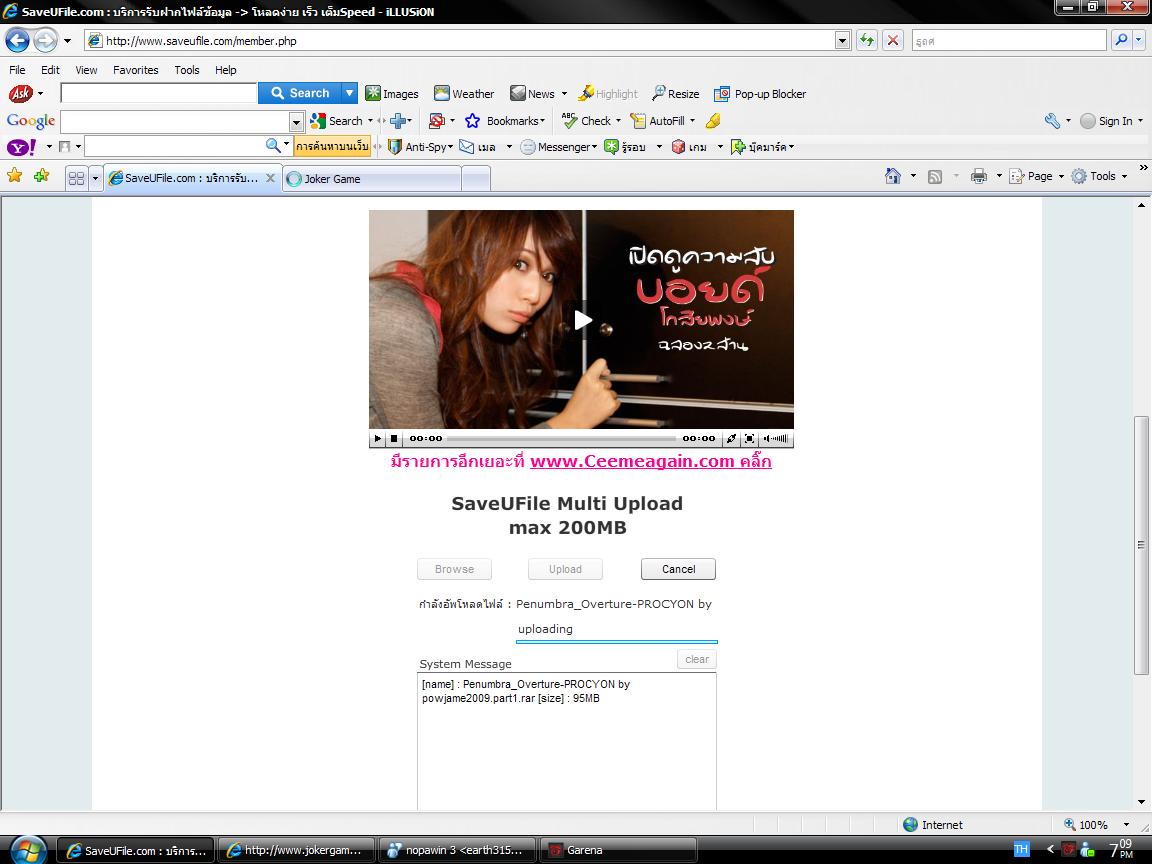
Task: Click the Resize tool on Ask toolbar
Action: click(675, 93)
